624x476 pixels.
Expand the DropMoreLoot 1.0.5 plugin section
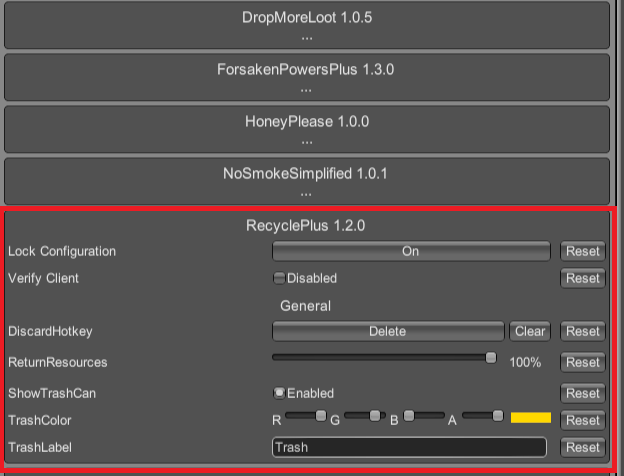tap(307, 25)
